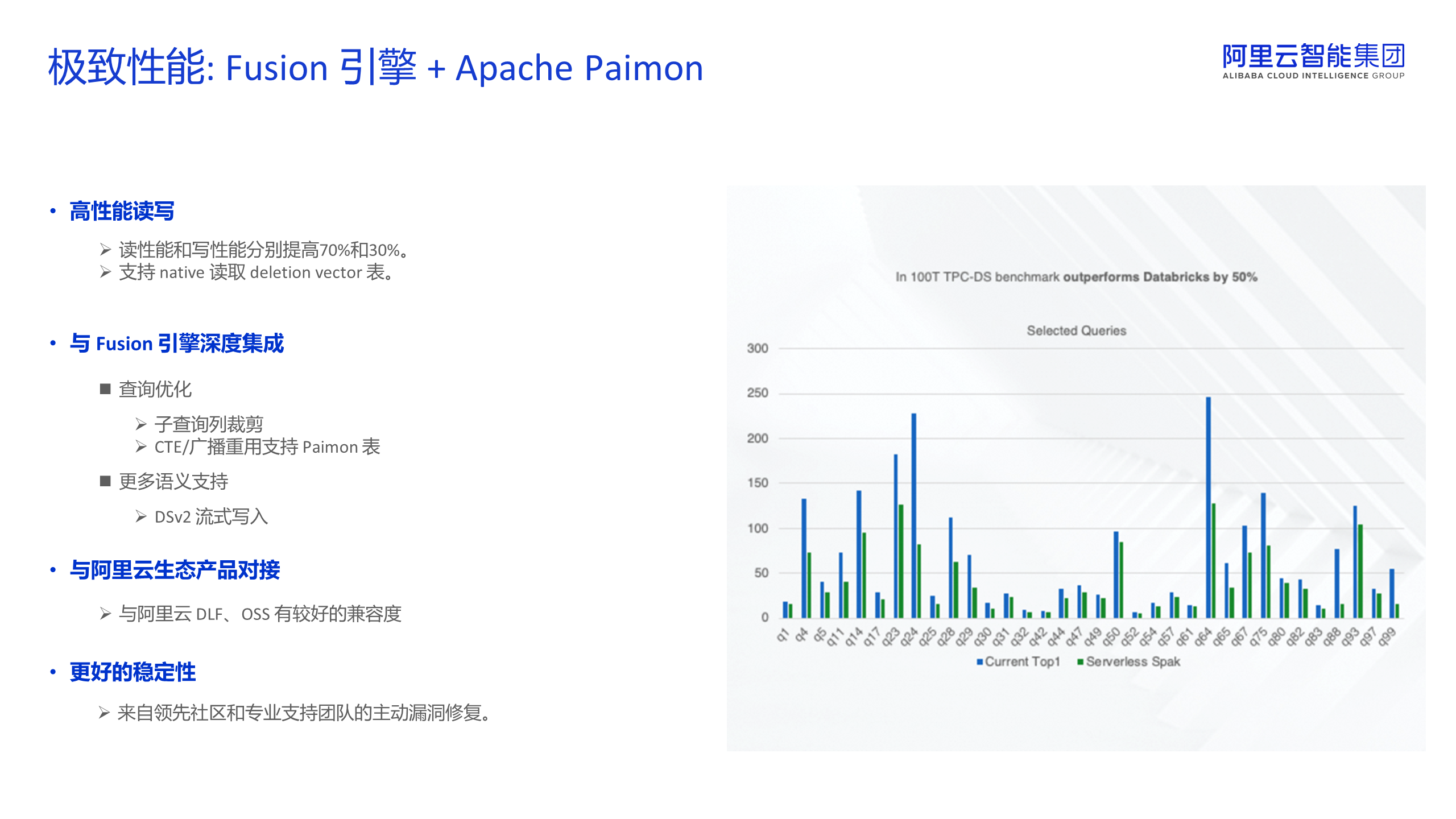Click the slide title mentioning Fusion and Apache Paimon

click(x=375, y=68)
